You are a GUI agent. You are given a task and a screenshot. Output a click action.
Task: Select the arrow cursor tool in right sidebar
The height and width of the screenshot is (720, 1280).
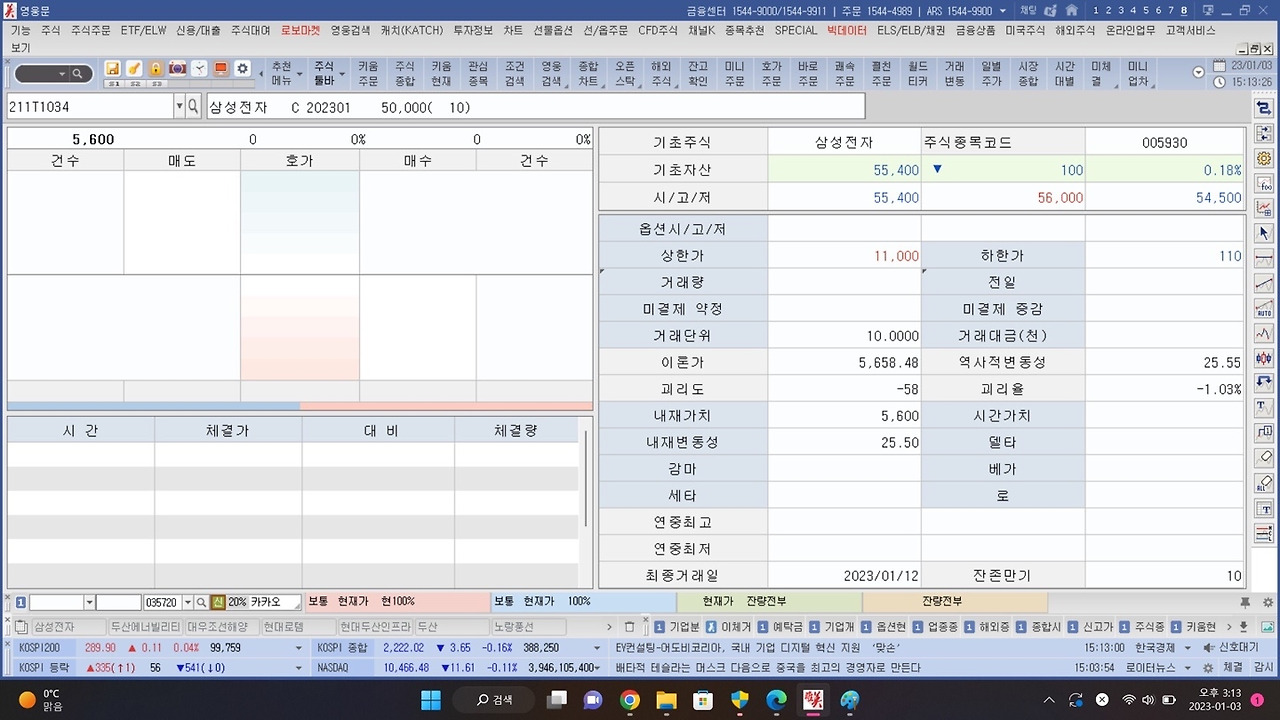click(x=1263, y=232)
